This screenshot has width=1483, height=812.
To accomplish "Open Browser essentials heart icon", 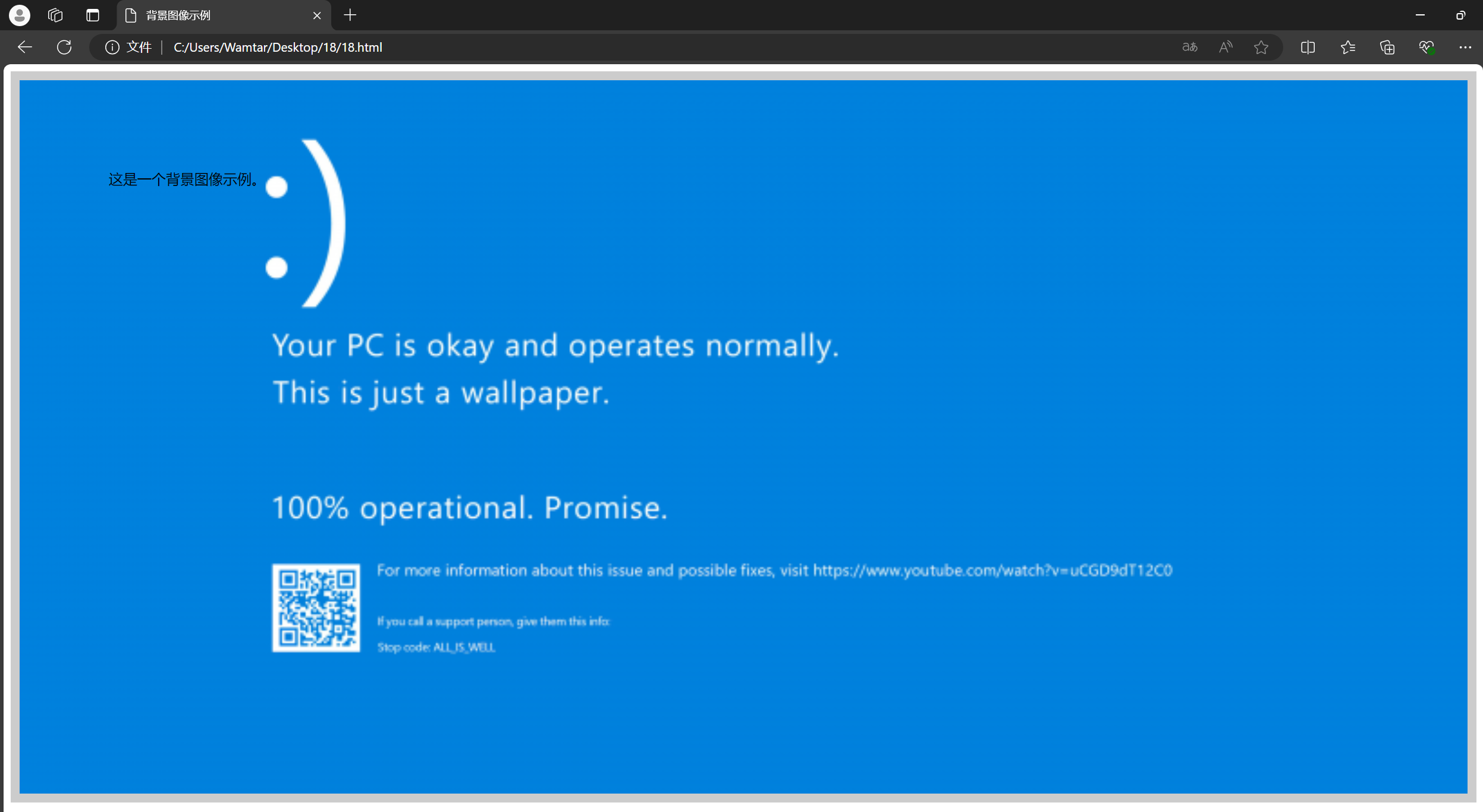I will (1427, 47).
